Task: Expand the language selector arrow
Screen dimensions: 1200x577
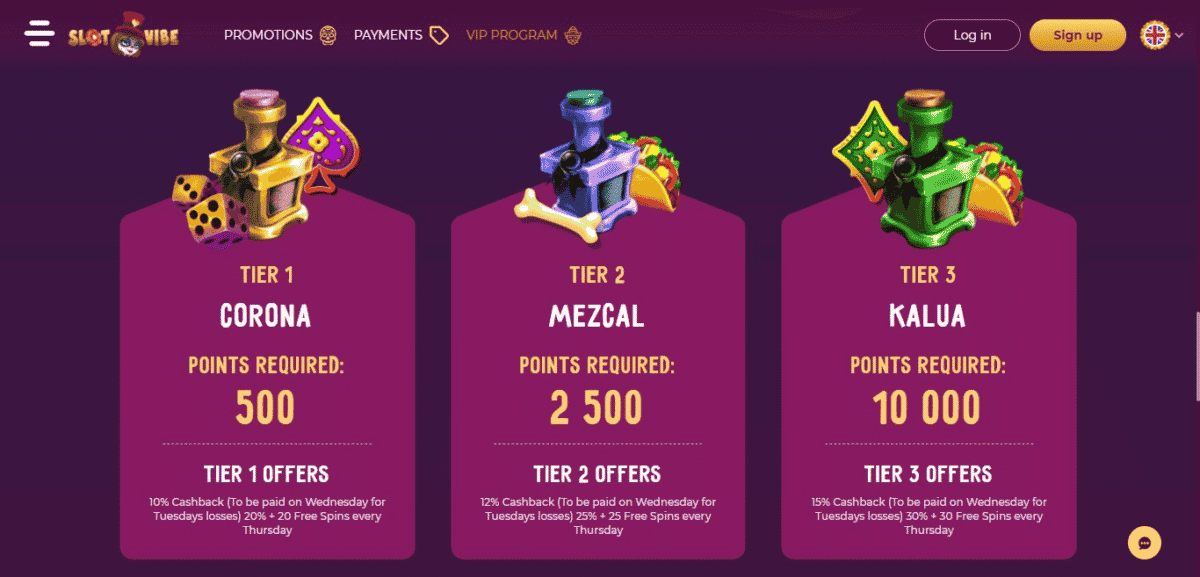Action: coord(1180,35)
